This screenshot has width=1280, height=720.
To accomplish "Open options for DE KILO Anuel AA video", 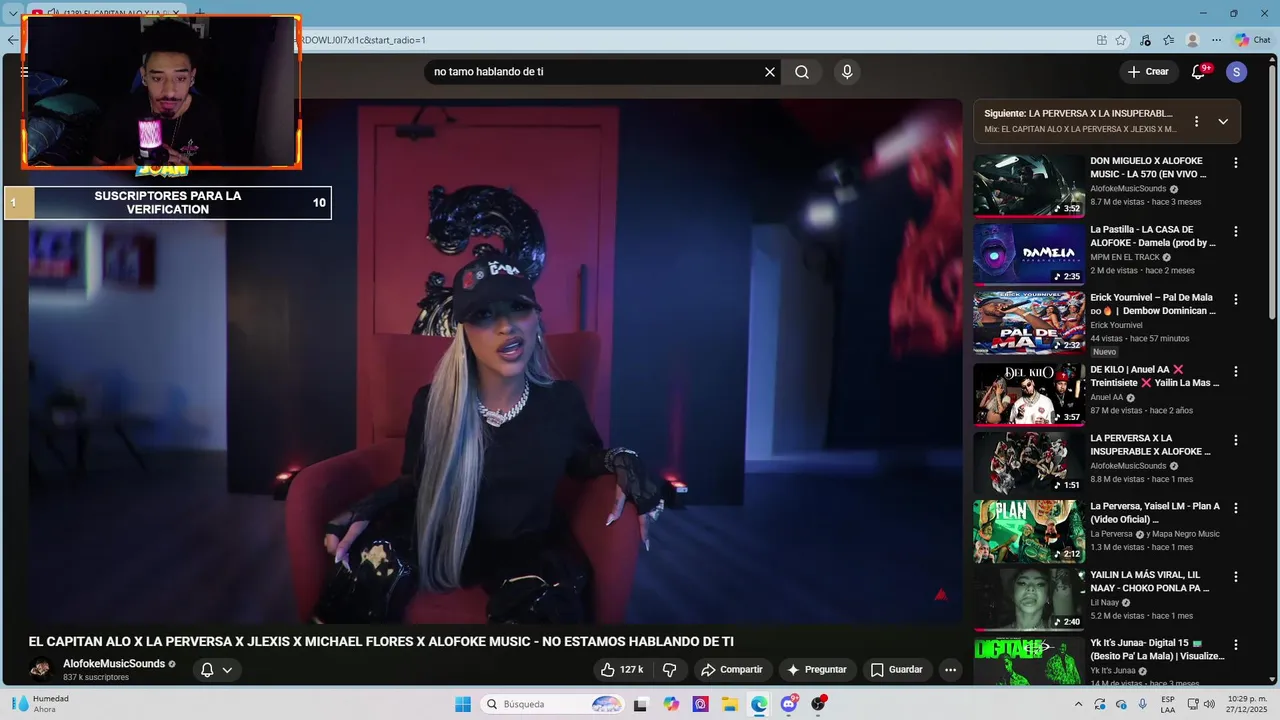I will point(1236,371).
